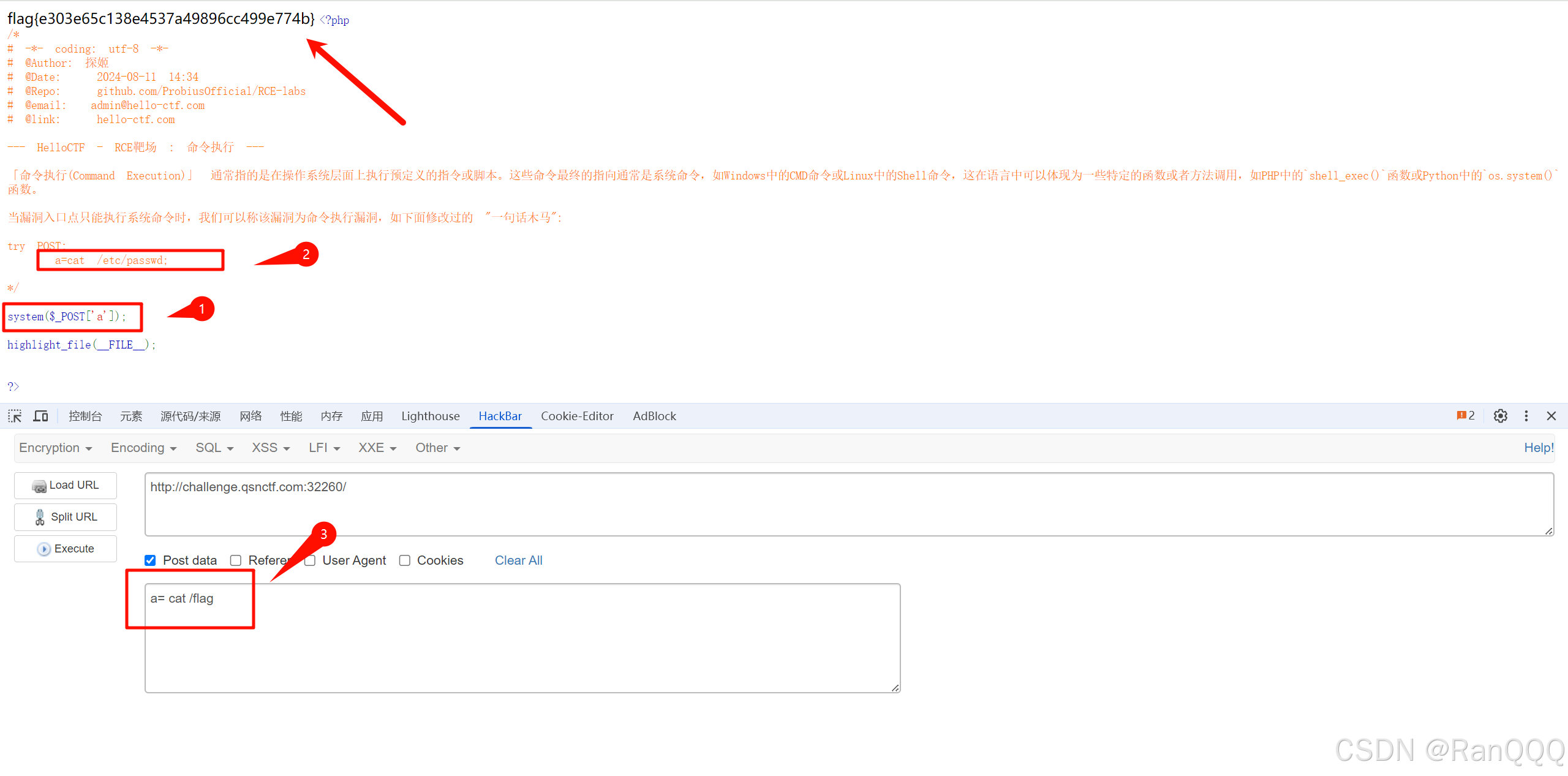Image resolution: width=1568 pixels, height=776 pixels.
Task: Click the Load URL button
Action: 66,485
